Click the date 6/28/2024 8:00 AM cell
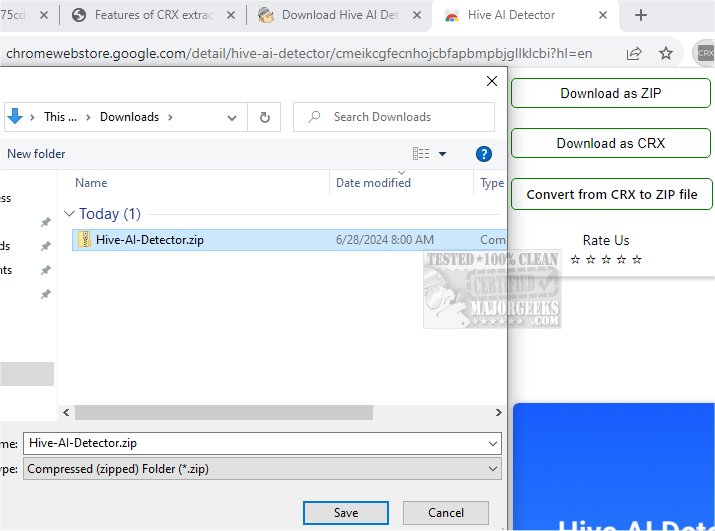 pyautogui.click(x=384, y=239)
